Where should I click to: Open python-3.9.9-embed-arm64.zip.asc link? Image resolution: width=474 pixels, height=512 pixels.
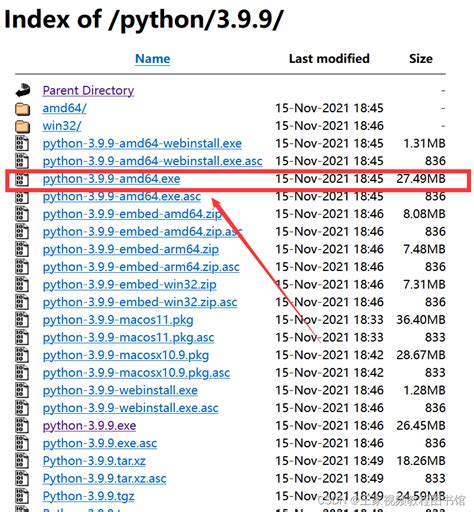141,267
